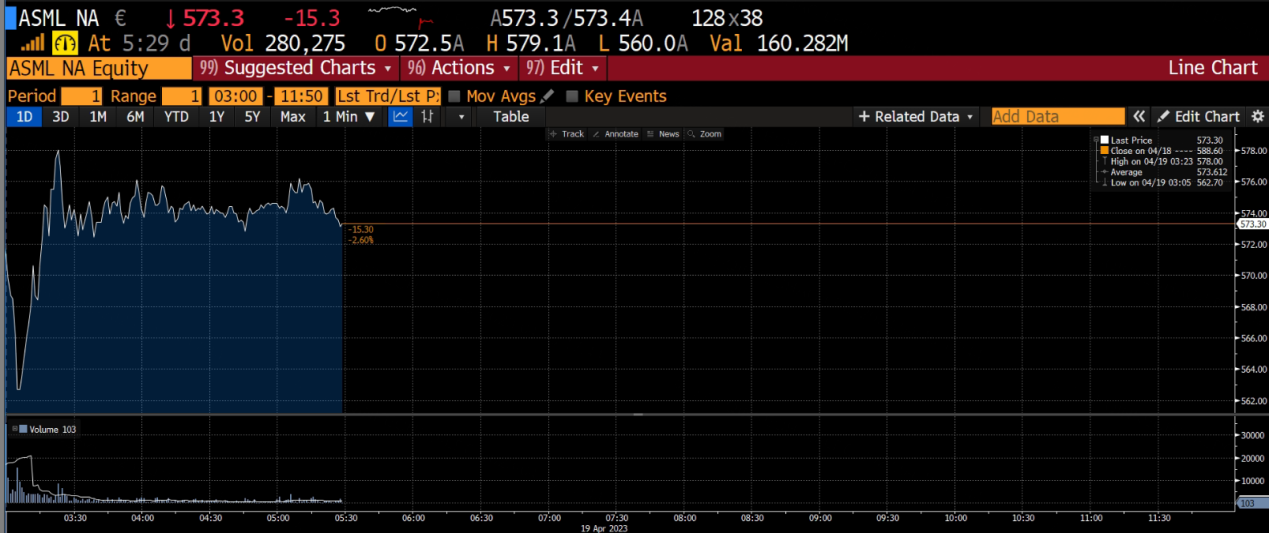Click the O 572.5A open value
Viewport: 1269px width, 533px height.
419,43
